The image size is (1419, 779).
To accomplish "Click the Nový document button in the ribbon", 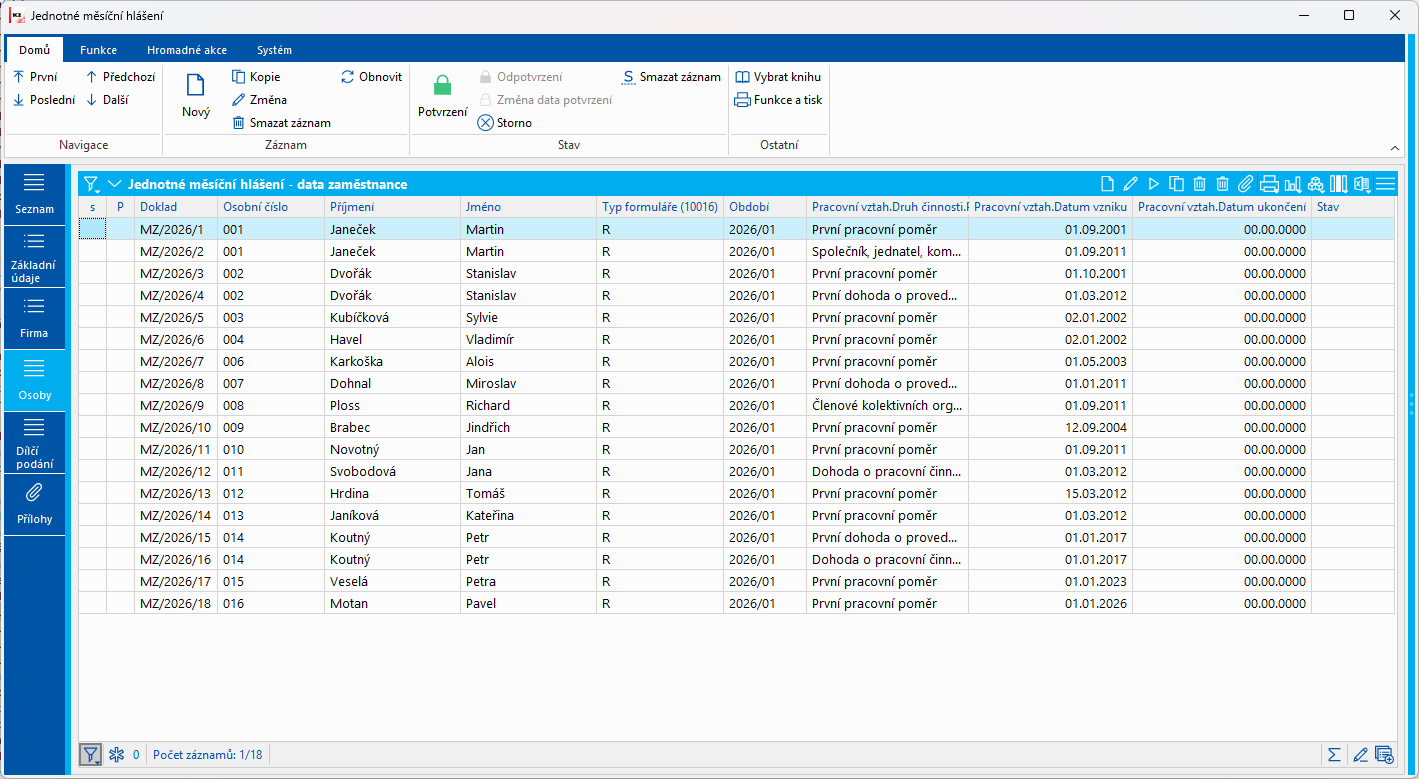I will point(196,96).
